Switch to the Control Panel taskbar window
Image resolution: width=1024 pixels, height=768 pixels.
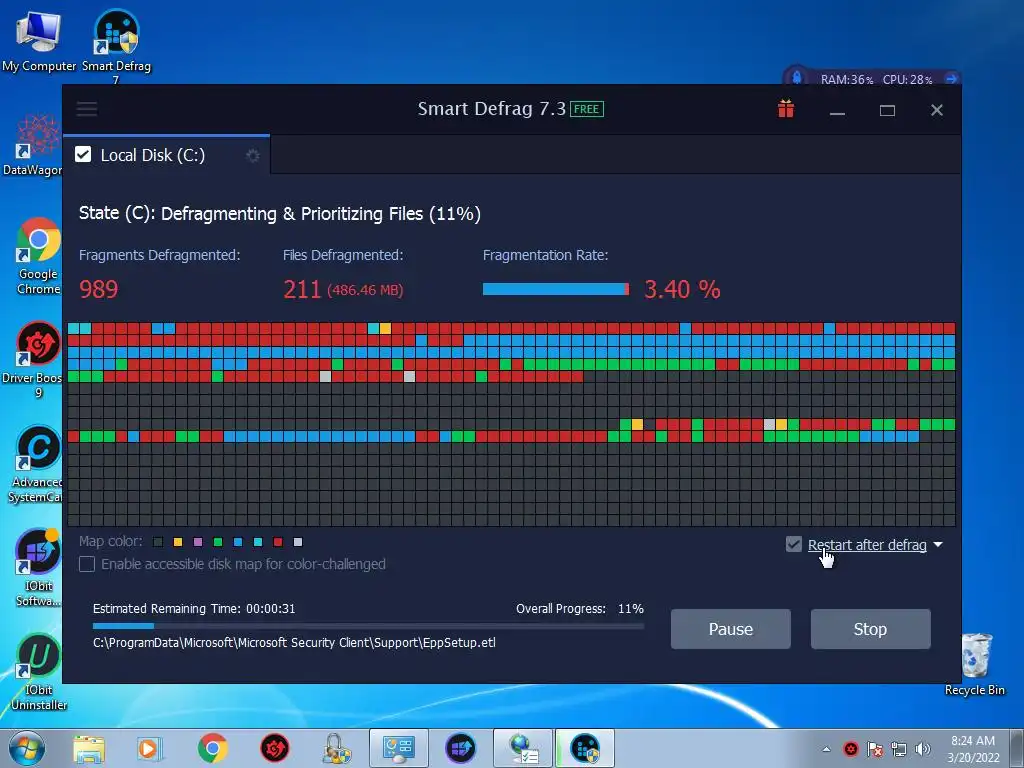(399, 748)
